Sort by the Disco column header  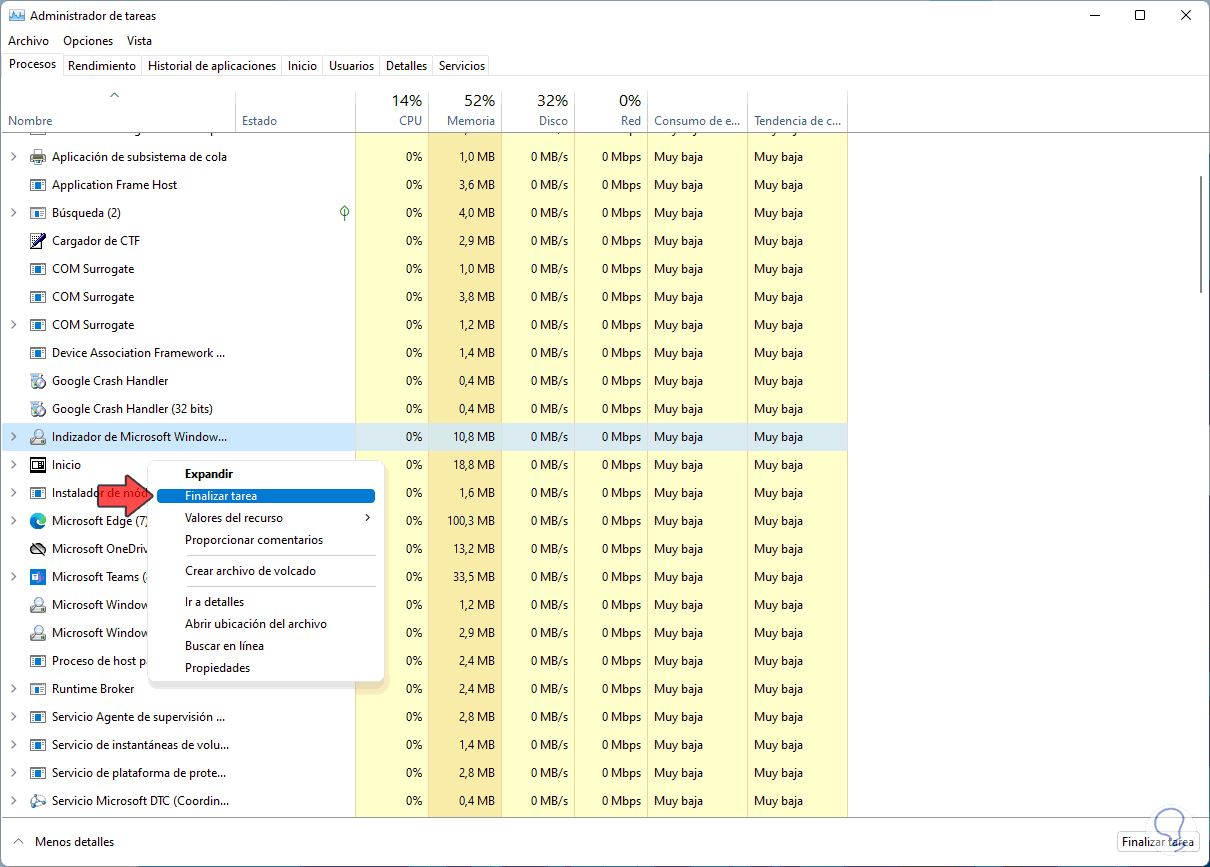click(x=538, y=111)
